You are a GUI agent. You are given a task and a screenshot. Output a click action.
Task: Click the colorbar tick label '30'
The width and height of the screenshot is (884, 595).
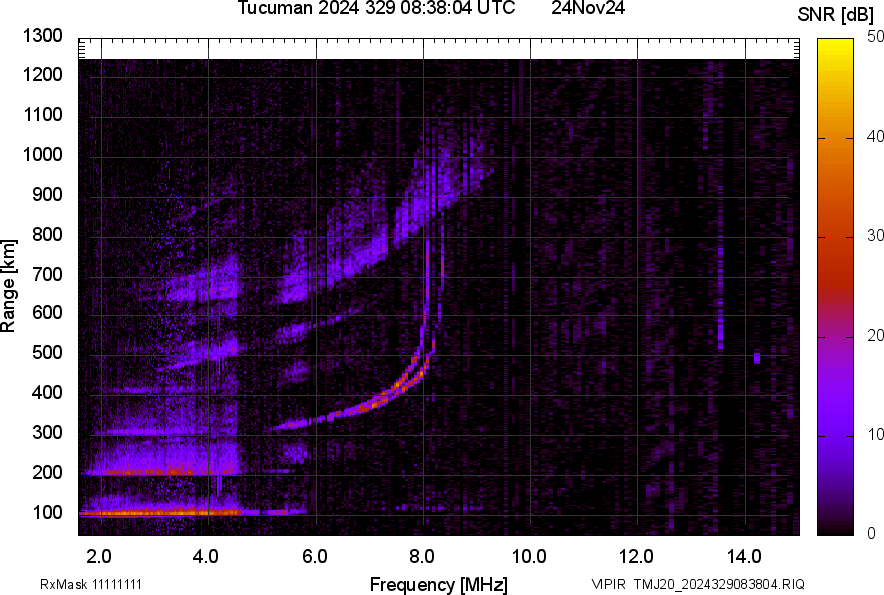[x=875, y=236]
